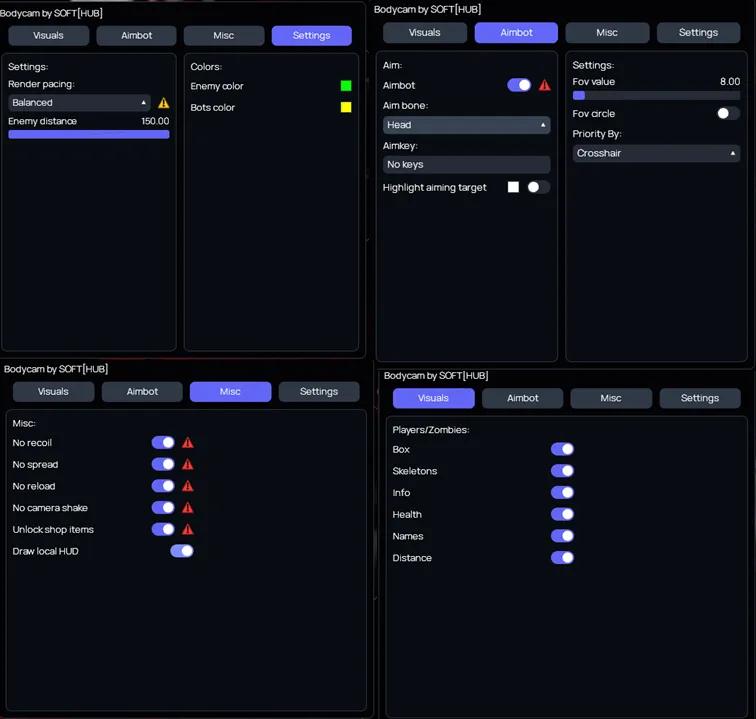Click the Fov value slider bar

pos(656,95)
